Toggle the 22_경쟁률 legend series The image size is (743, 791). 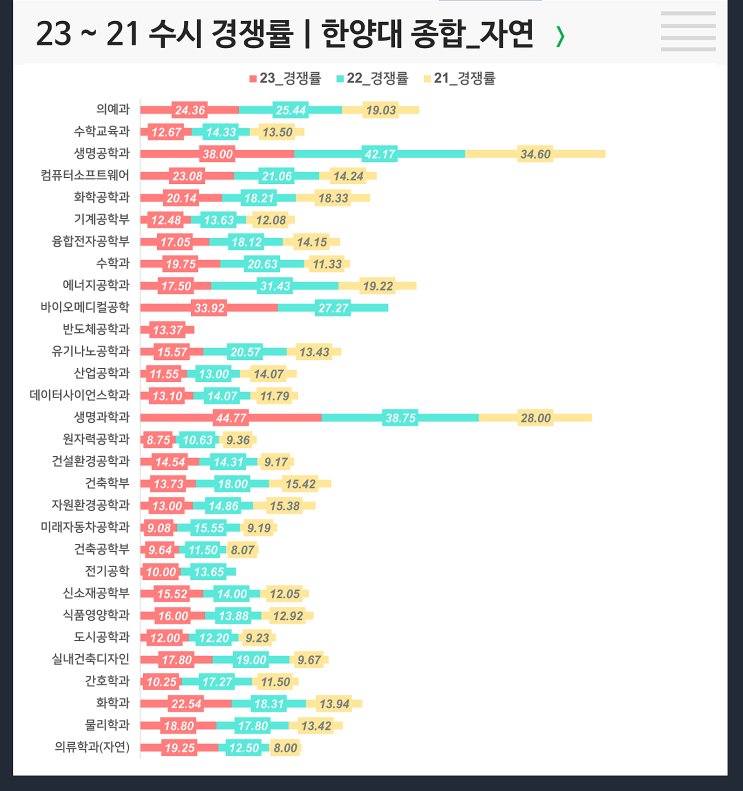[x=372, y=78]
